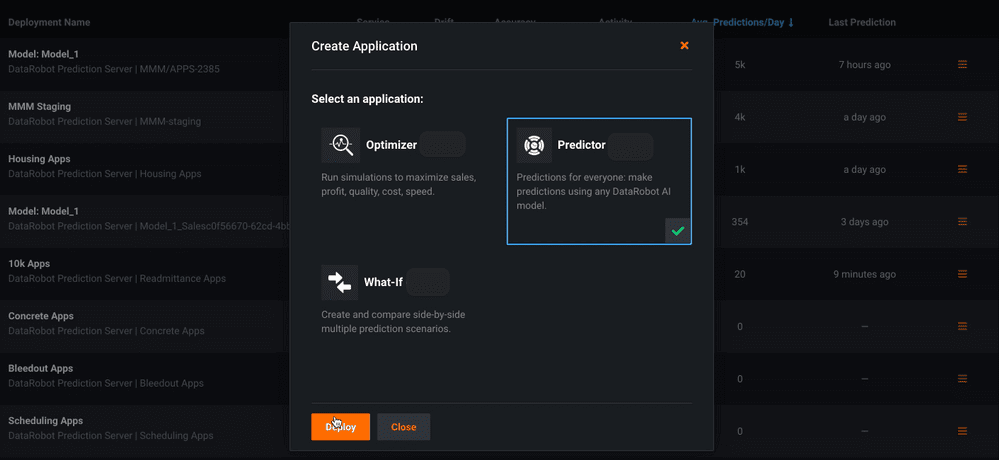
Task: Click the Last Prediction column header
Action: 862,22
